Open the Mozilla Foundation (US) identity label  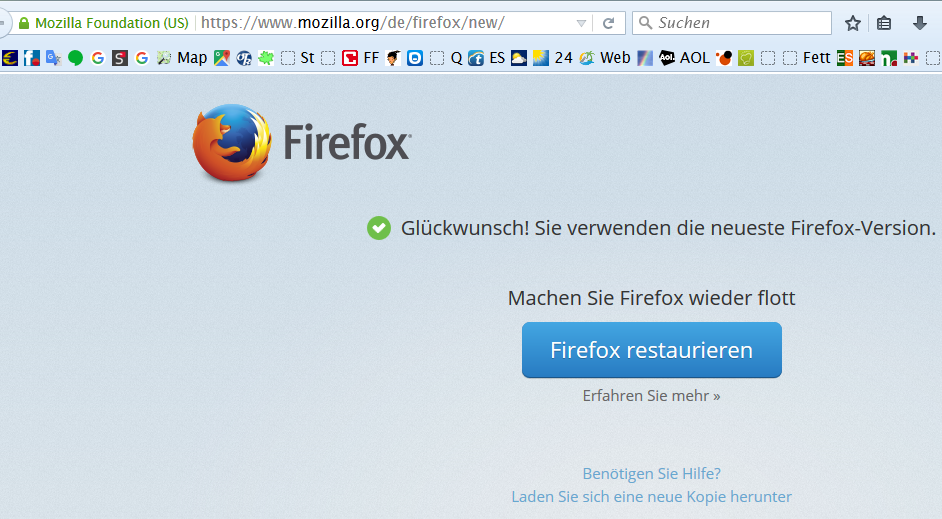click(x=112, y=23)
